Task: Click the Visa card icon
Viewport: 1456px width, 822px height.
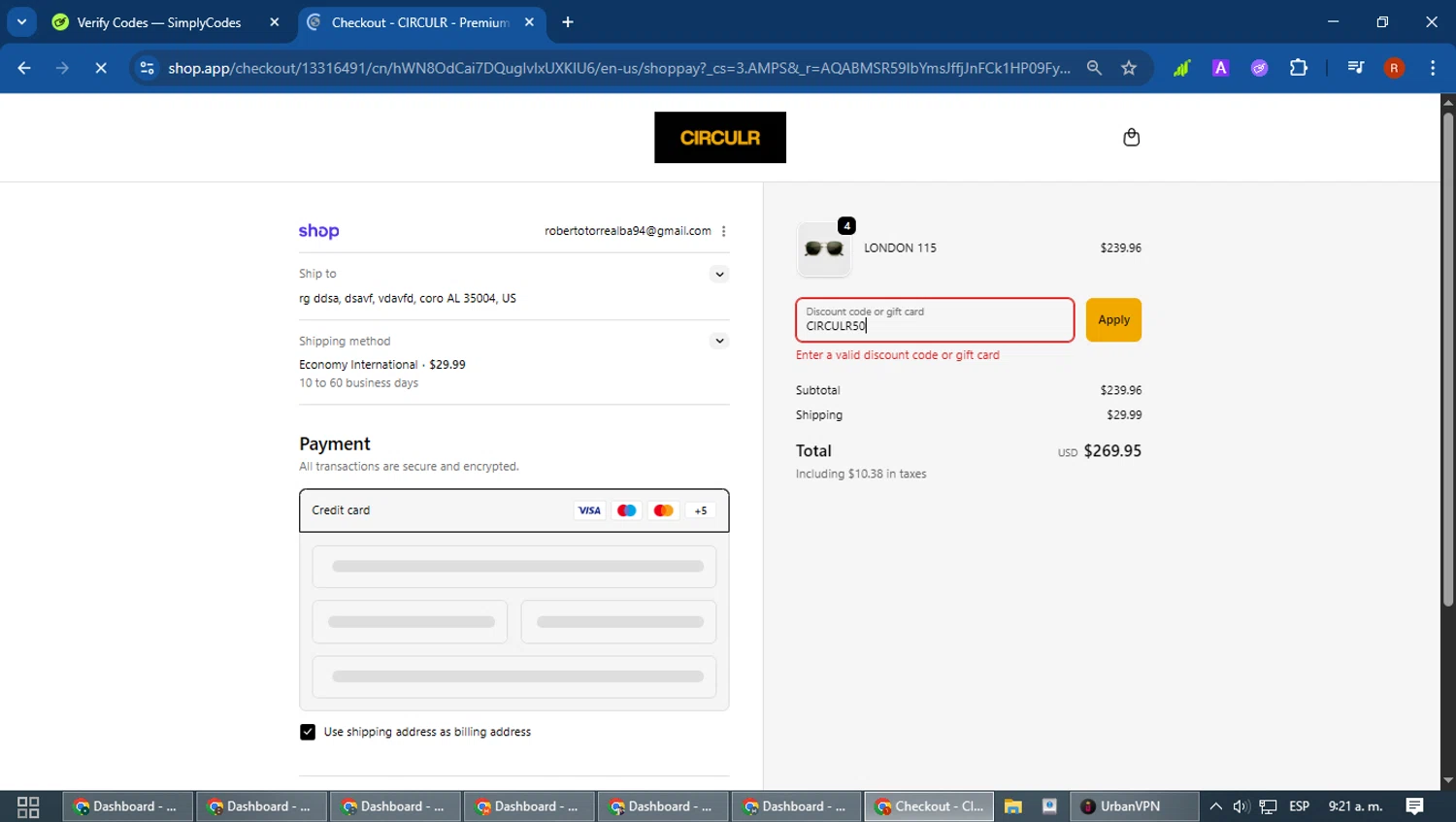Action: pyautogui.click(x=589, y=510)
